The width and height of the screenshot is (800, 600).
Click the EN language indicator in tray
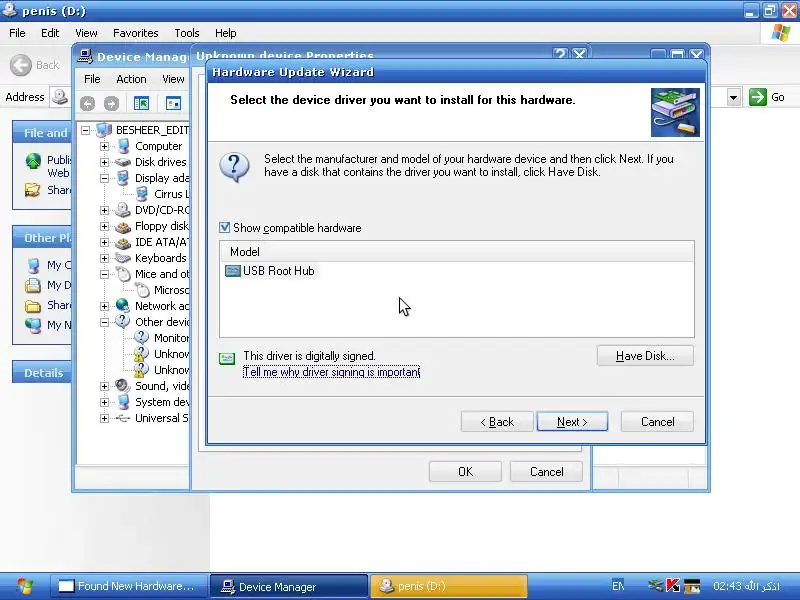(x=618, y=586)
